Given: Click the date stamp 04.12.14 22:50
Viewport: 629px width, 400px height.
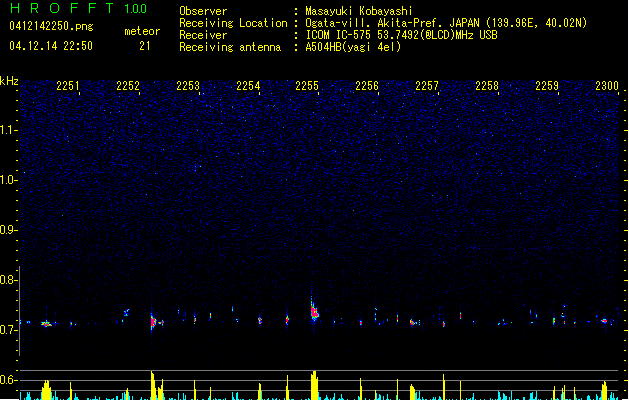Looking at the screenshot, I should click(x=51, y=46).
